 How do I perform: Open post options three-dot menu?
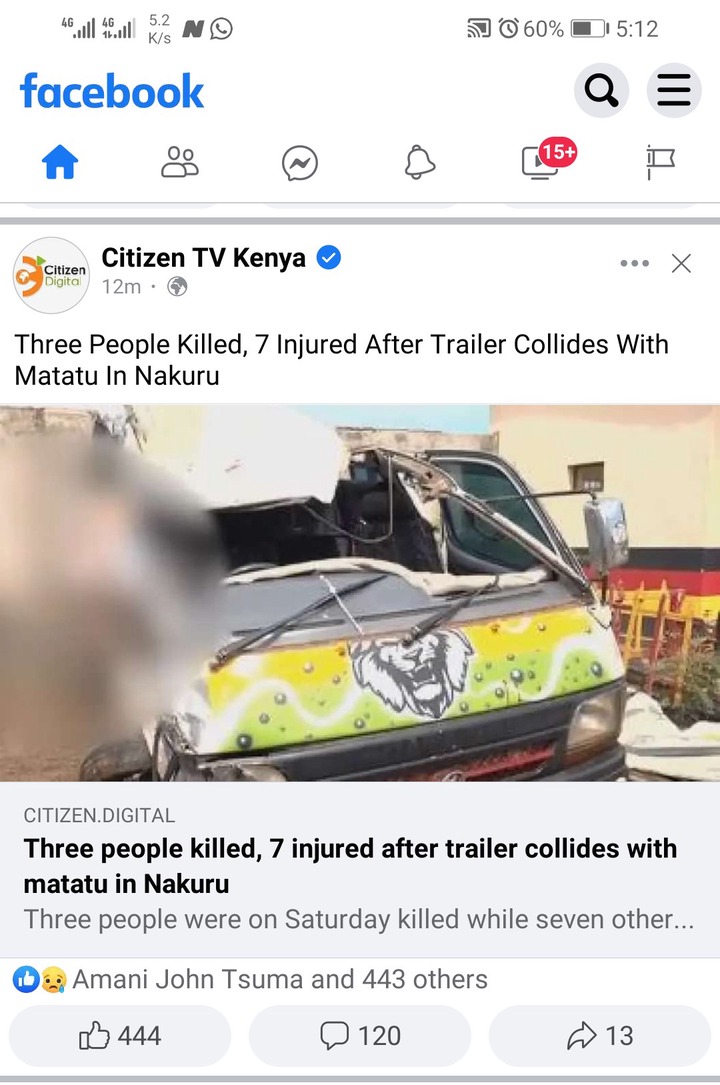click(634, 263)
